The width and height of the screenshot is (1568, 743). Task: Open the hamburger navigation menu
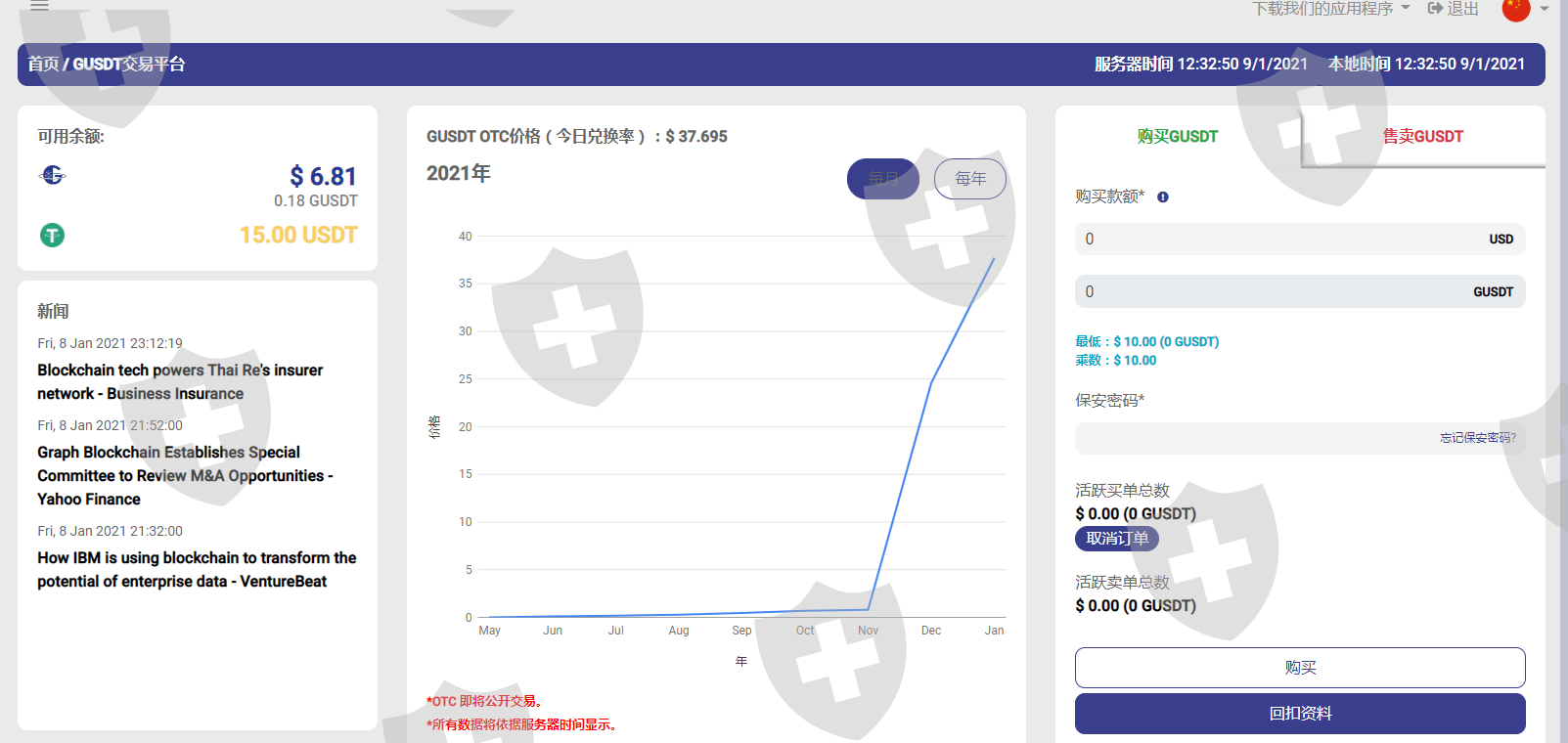tap(39, 5)
